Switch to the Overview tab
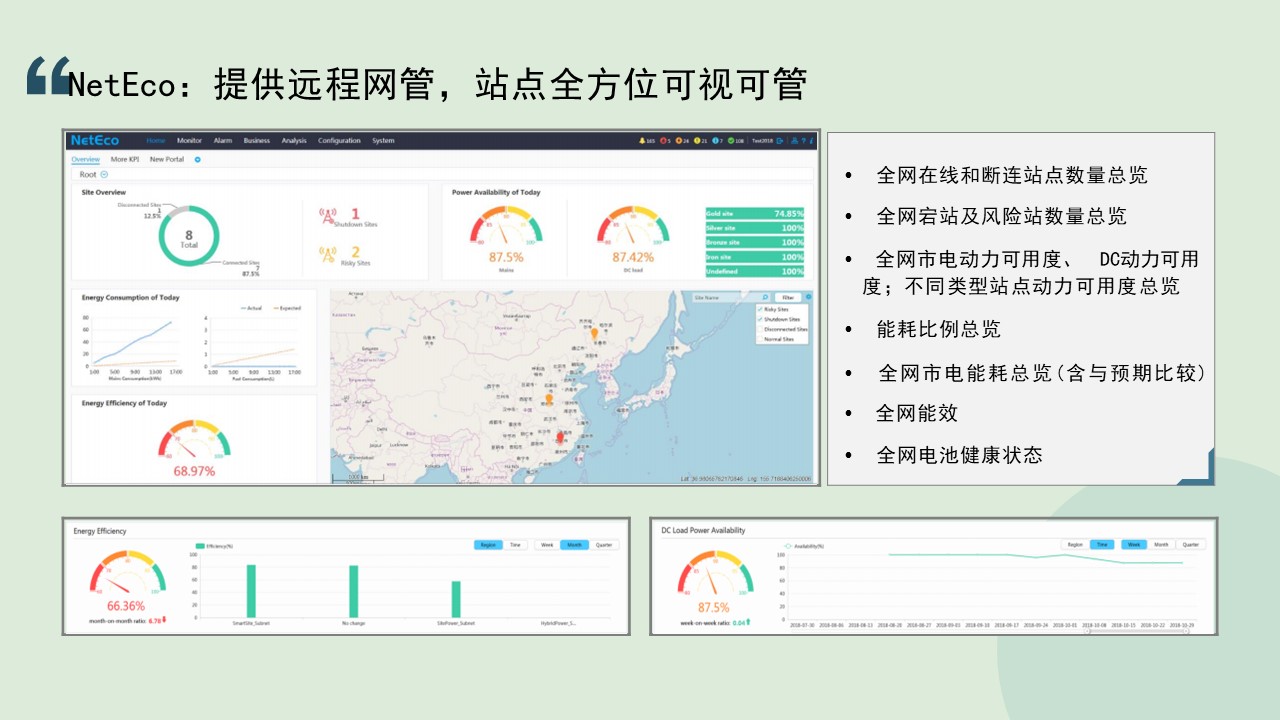This screenshot has height=720, width=1280. (85, 159)
